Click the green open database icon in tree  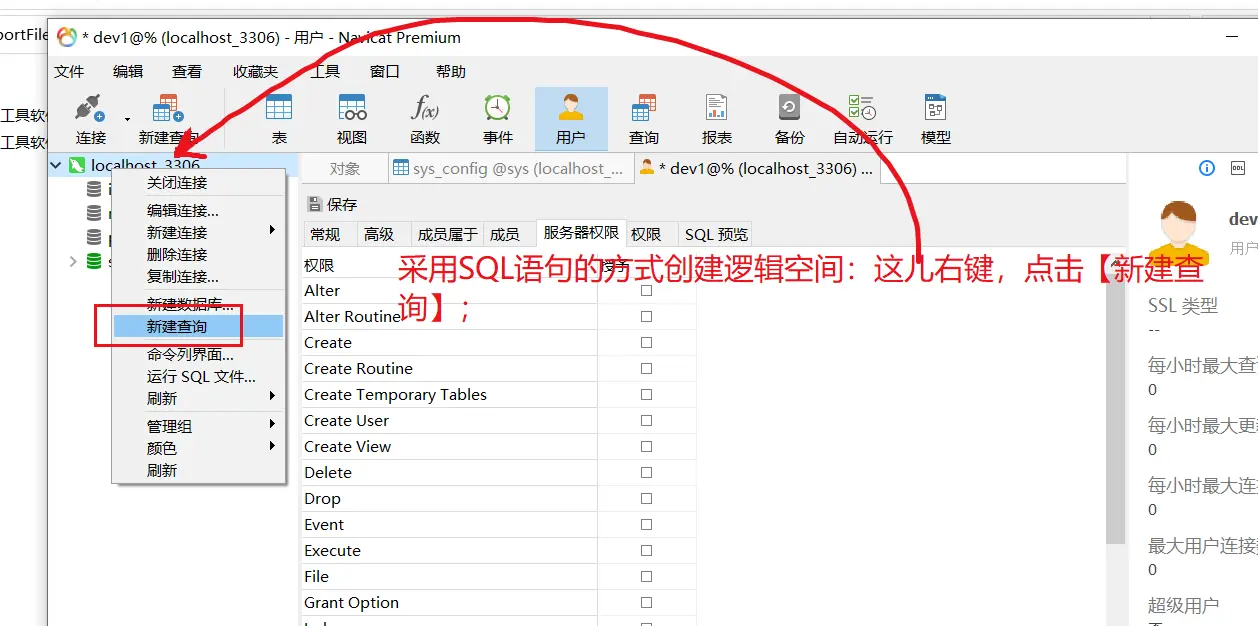94,261
